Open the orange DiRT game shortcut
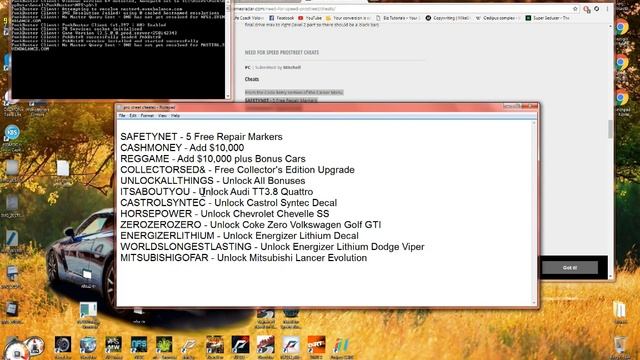 (316, 345)
